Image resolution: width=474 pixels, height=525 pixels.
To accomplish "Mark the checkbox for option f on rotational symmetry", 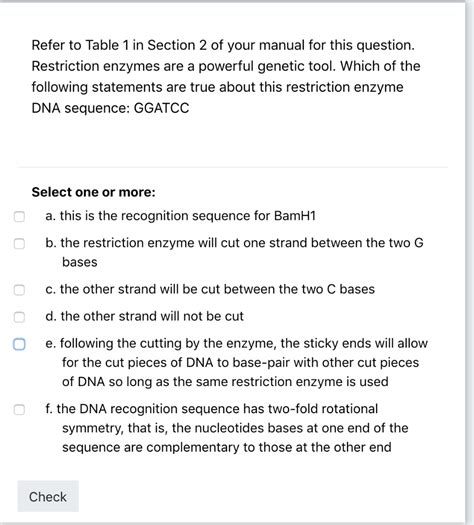I will point(19,409).
